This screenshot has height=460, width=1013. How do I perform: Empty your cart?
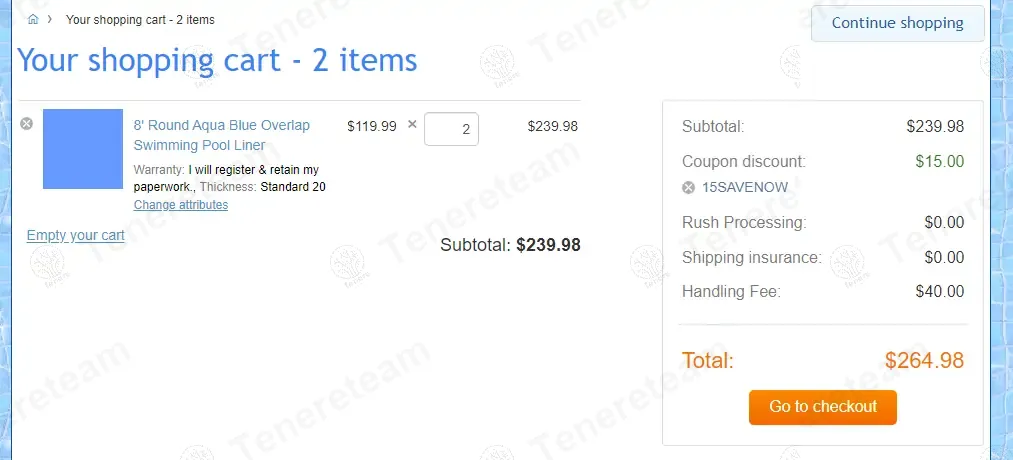click(x=76, y=235)
